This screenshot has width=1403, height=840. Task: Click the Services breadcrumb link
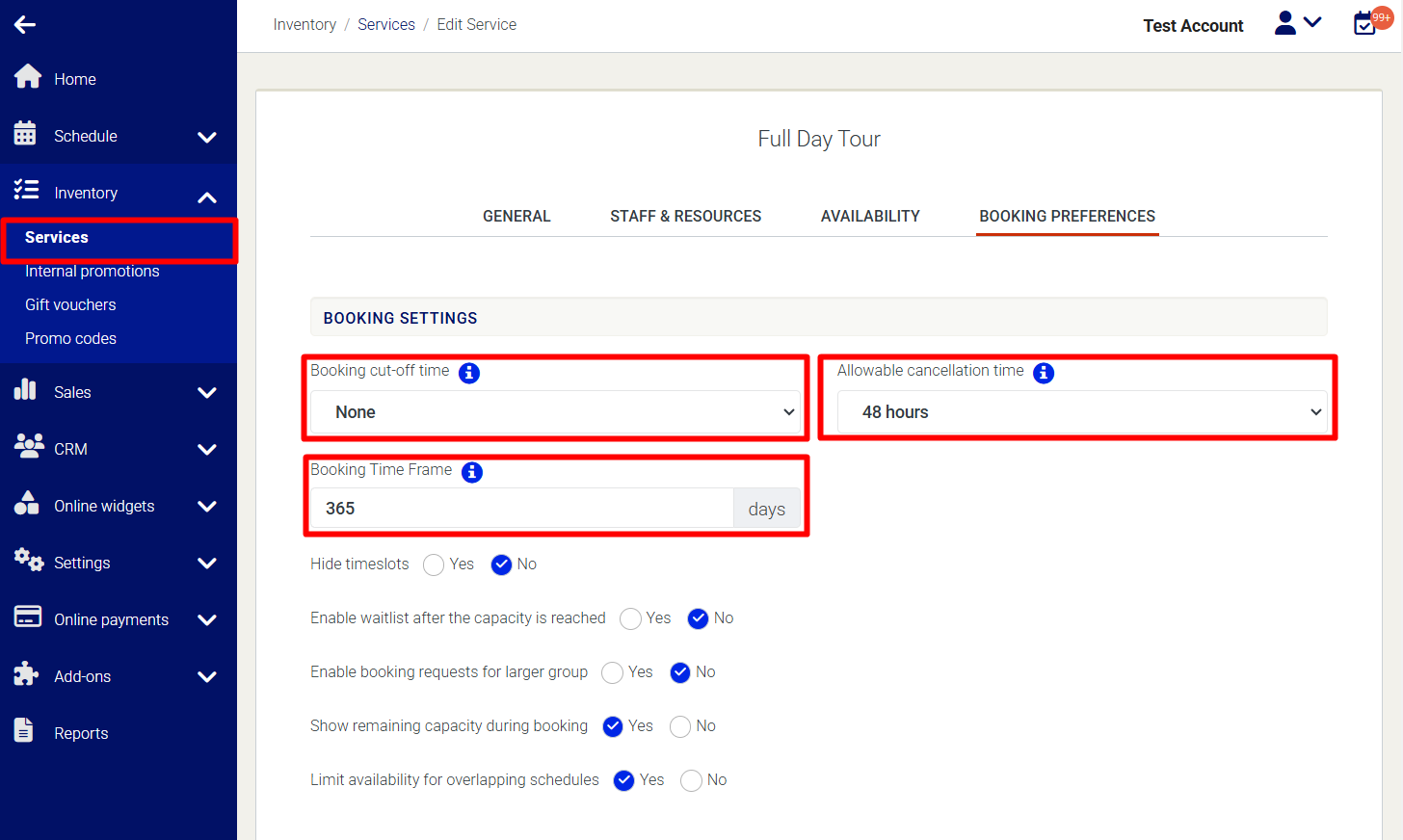[386, 25]
